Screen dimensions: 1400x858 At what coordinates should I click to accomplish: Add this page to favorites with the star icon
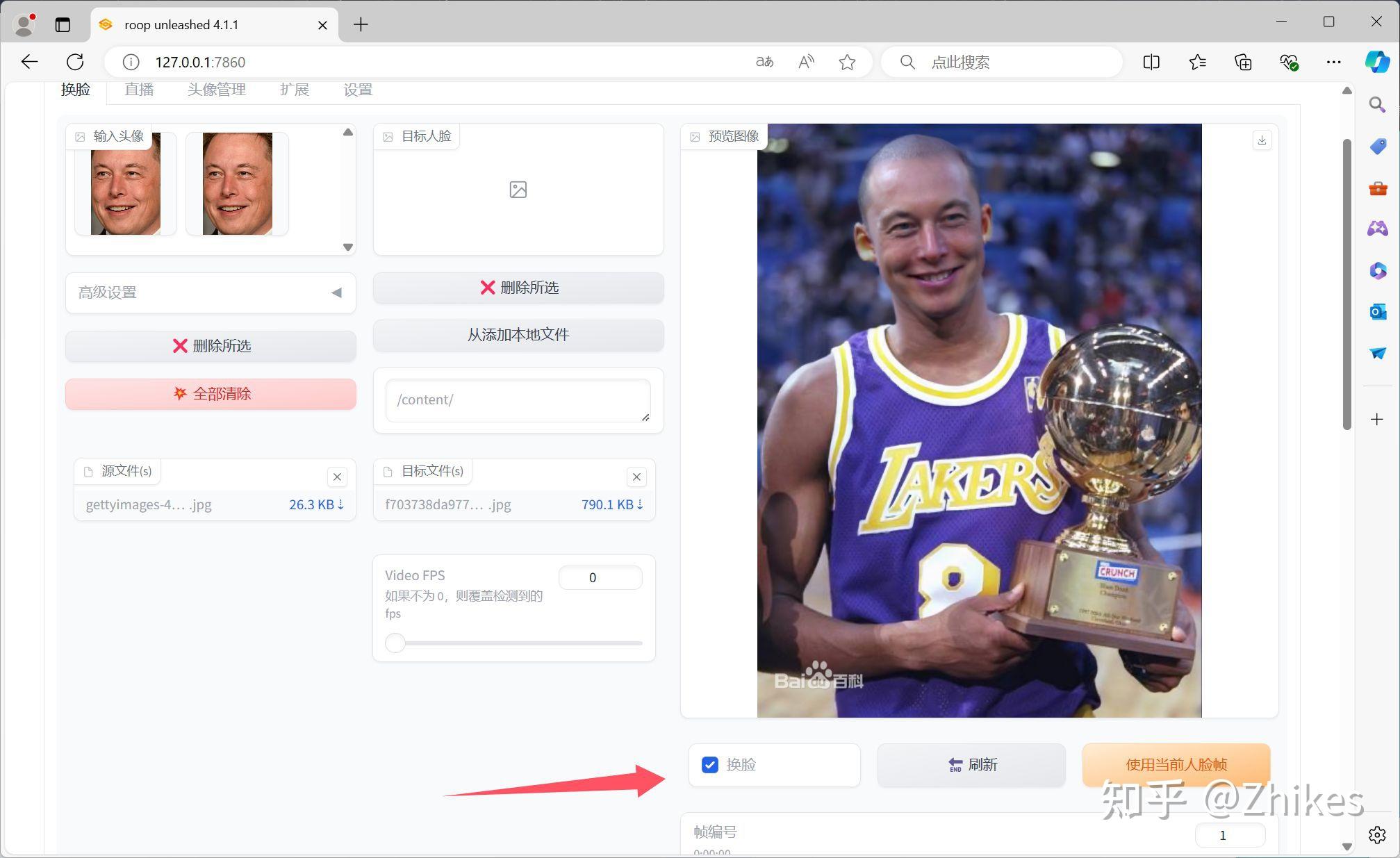click(847, 62)
